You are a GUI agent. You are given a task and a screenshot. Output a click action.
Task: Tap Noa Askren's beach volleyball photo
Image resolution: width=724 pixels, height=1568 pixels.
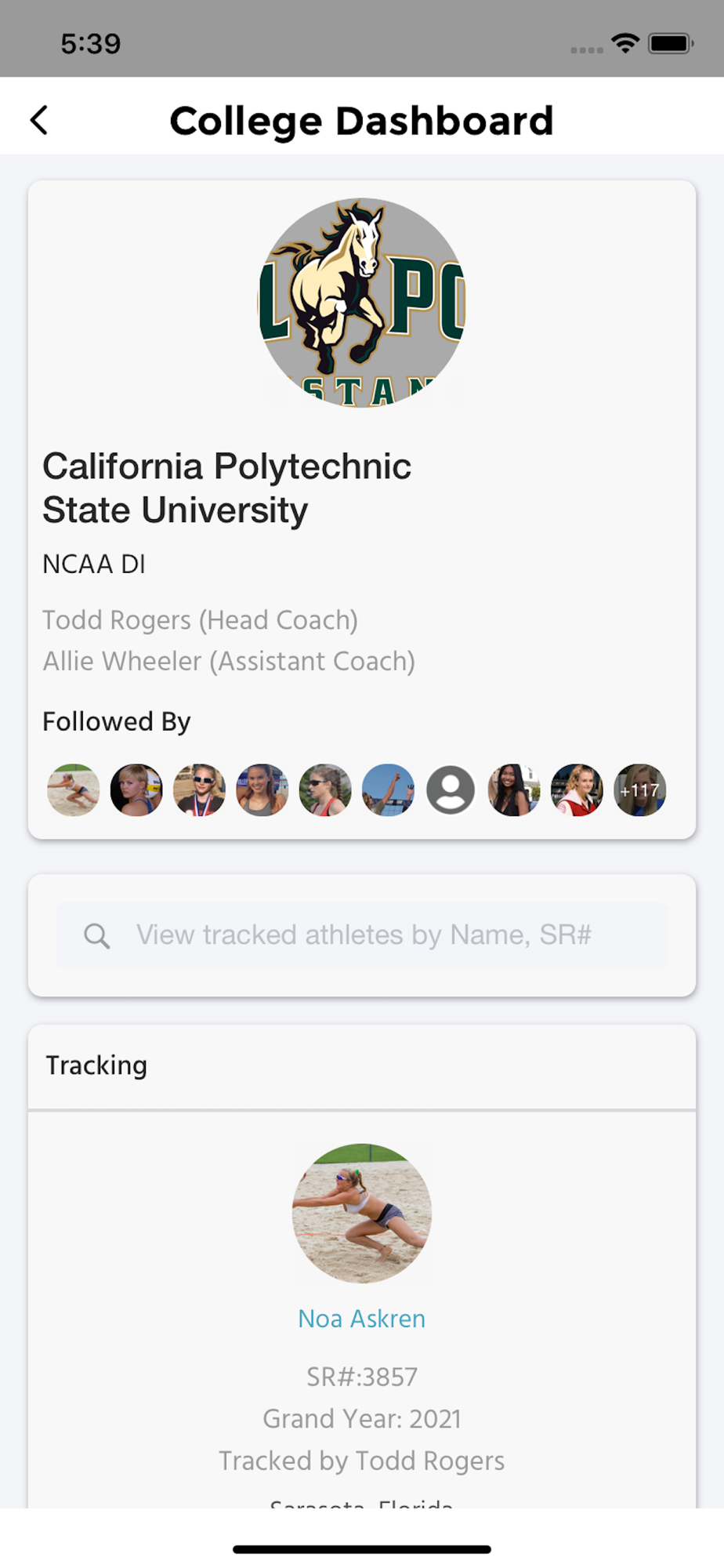362,1213
